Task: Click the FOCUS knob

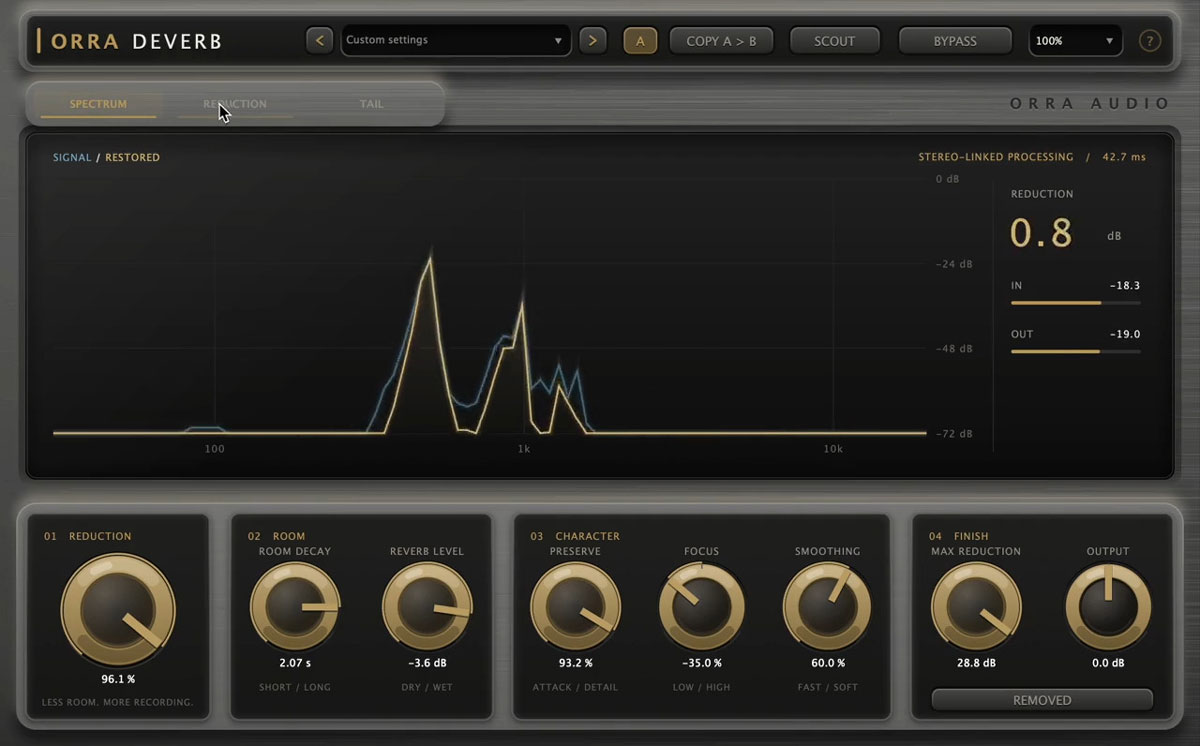Action: [x=702, y=607]
